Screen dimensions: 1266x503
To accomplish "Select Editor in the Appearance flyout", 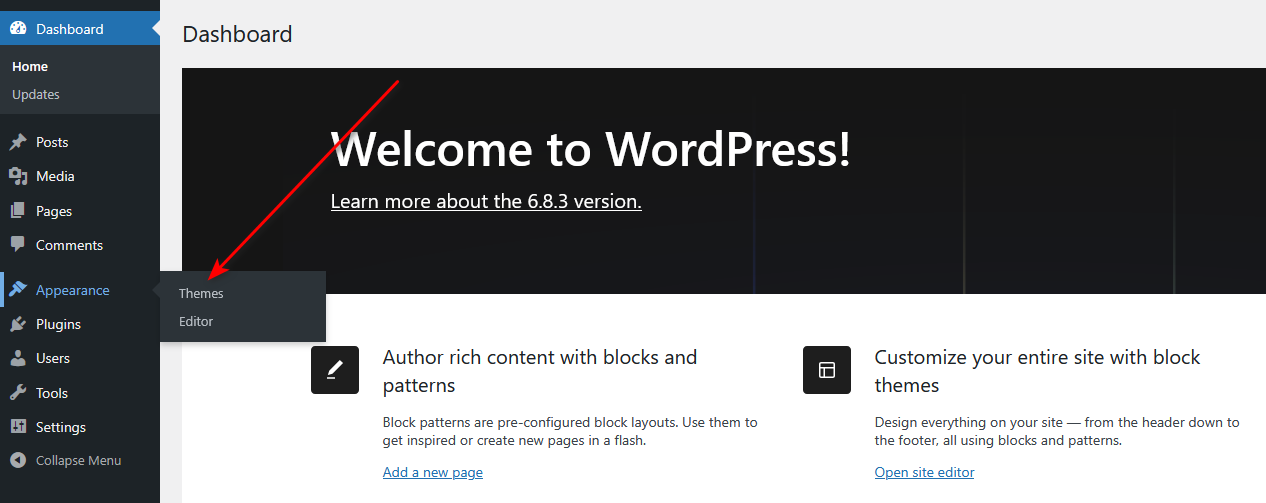I will (x=196, y=322).
